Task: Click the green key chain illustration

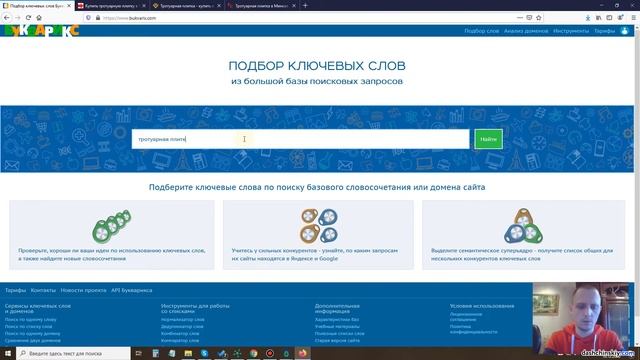Action: coord(111,227)
